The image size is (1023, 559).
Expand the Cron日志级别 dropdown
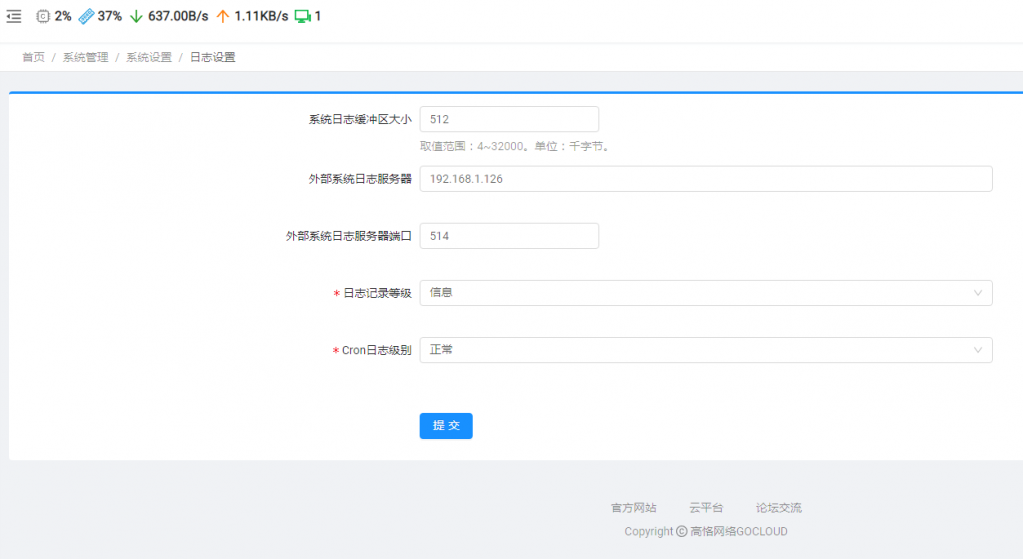pyautogui.click(x=705, y=350)
